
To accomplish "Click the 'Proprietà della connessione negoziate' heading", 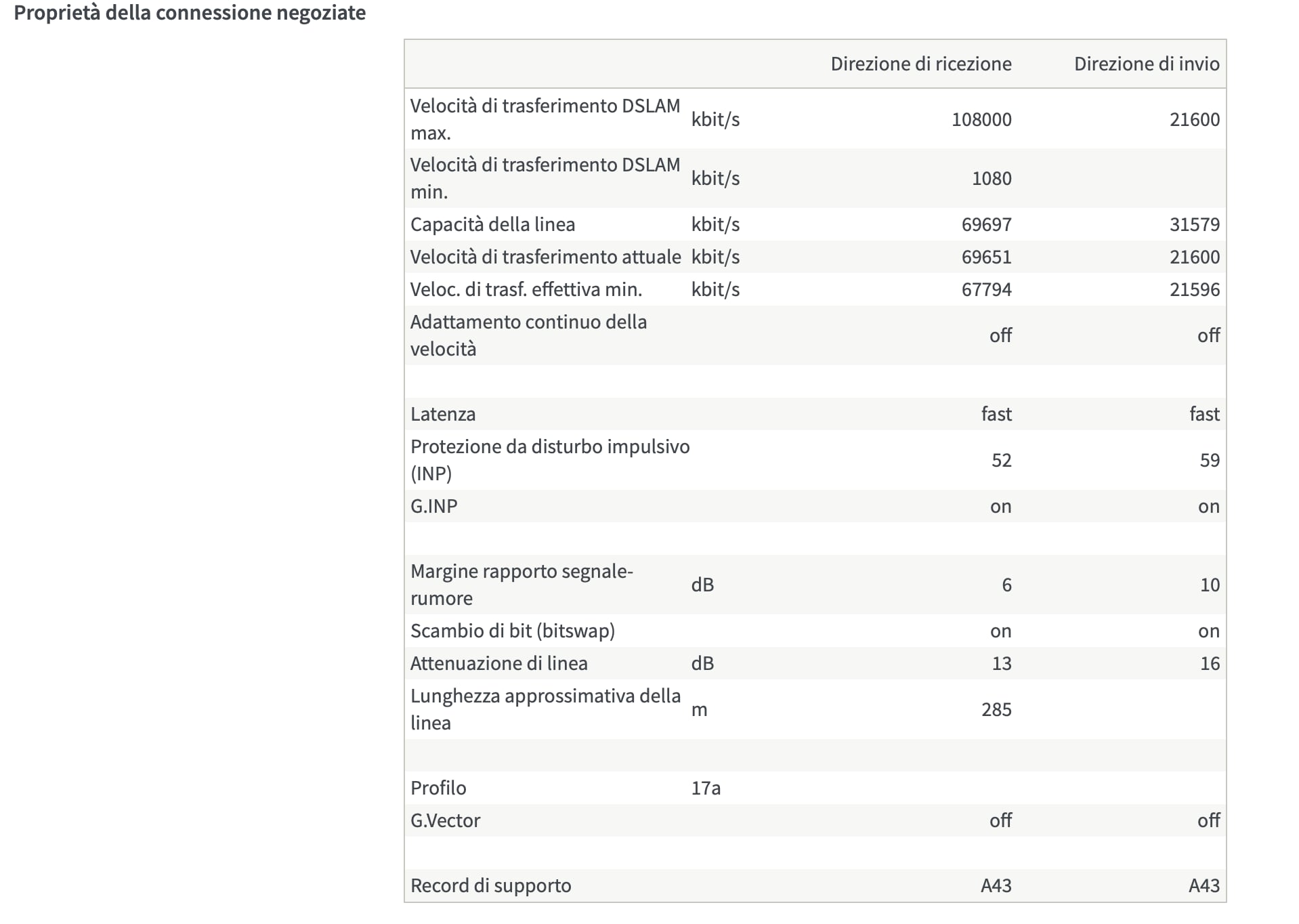I will (190, 13).
